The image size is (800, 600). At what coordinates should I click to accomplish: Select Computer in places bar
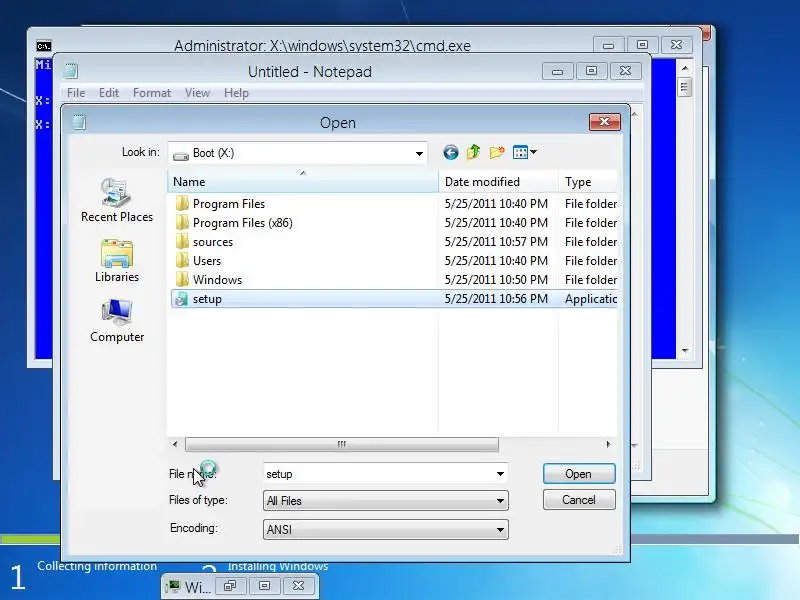pos(117,321)
